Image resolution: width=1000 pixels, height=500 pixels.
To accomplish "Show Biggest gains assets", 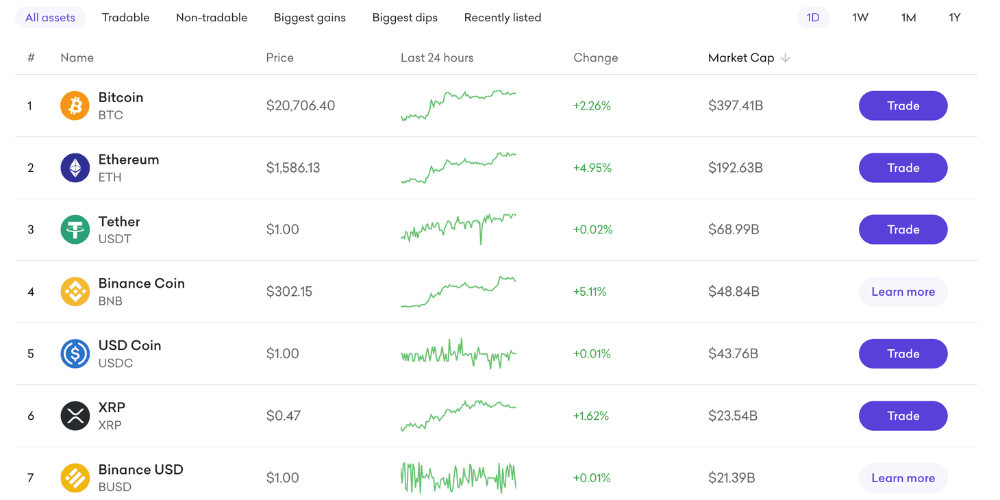I will 309,18.
